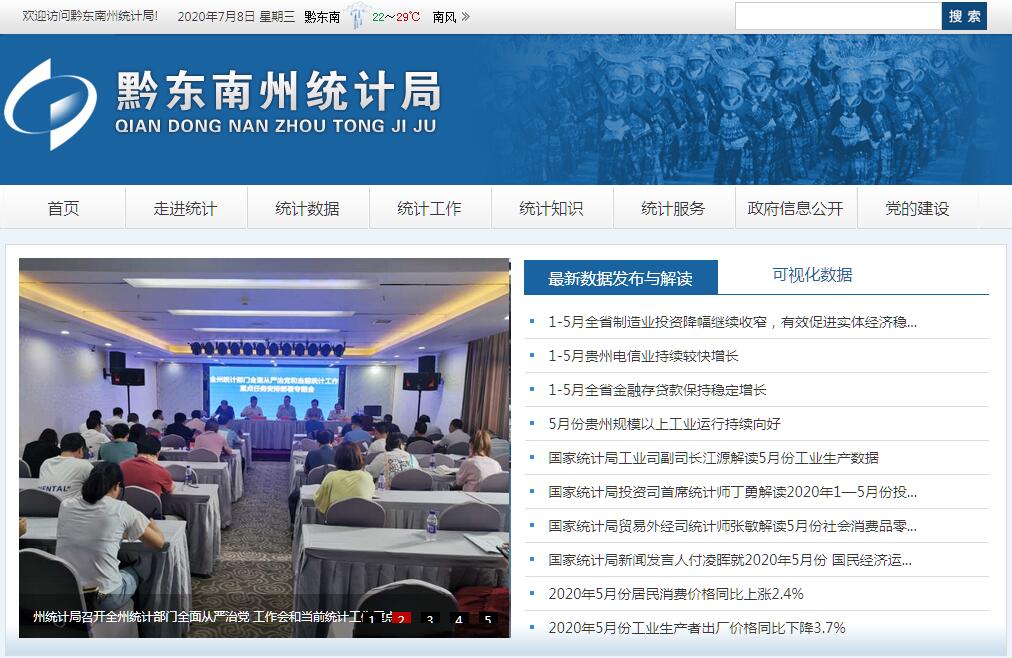
Task: Open the 党的建设 menu item
Action: 917,208
